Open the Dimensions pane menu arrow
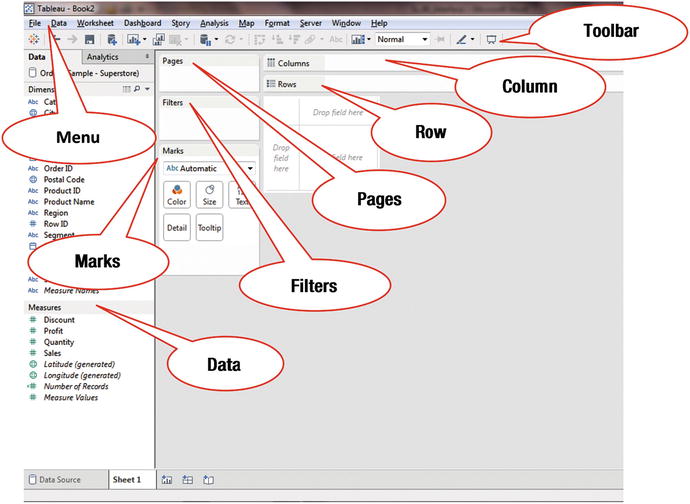The image size is (690, 504). pyautogui.click(x=147, y=89)
